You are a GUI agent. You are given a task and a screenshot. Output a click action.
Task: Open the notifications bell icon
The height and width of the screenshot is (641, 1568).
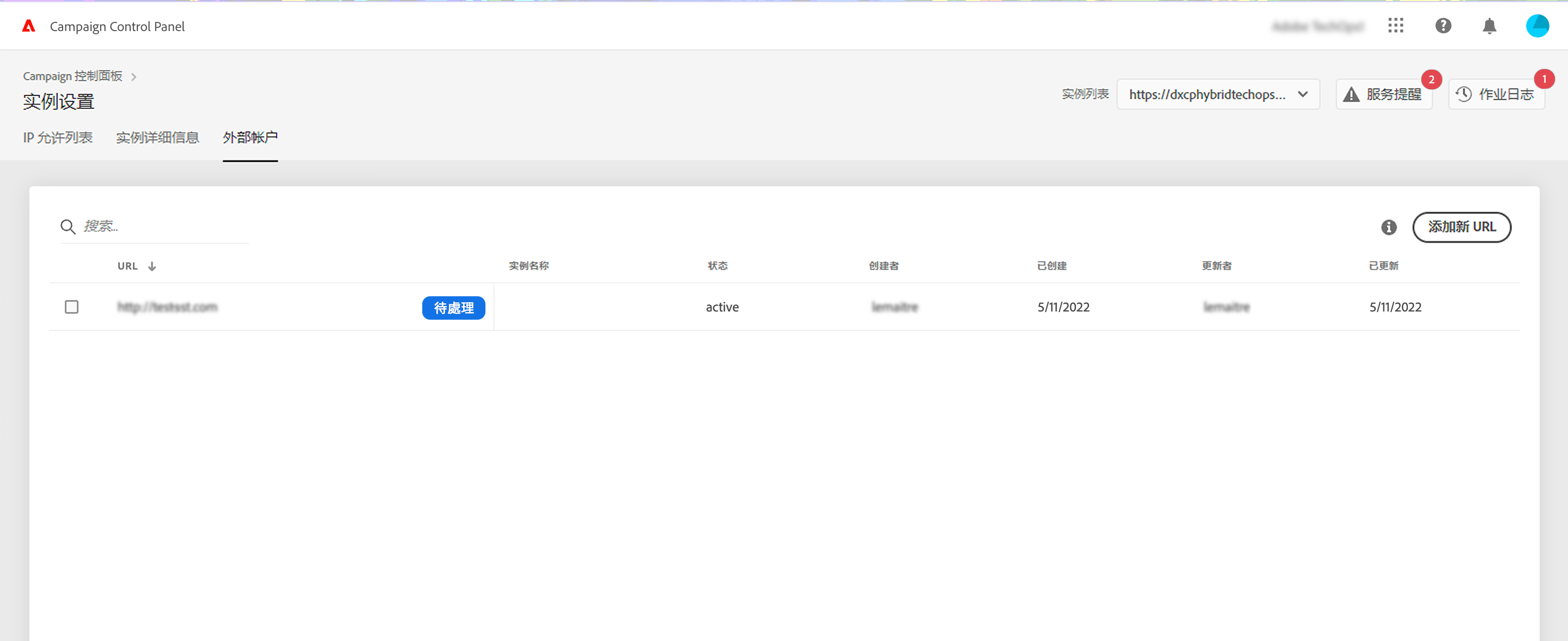tap(1489, 26)
